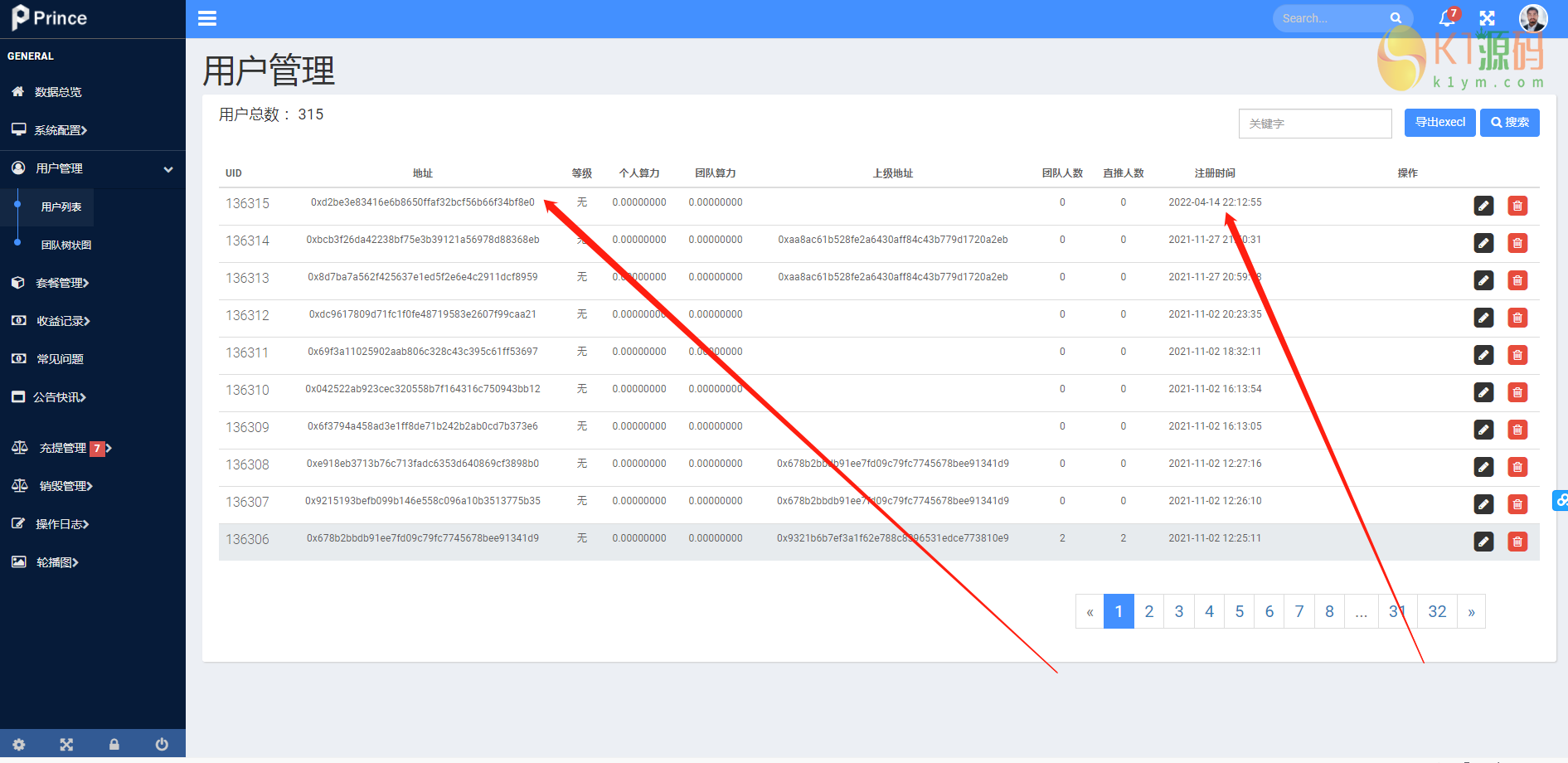Screen dimensions: 1568x763
Task: Jump to pagination page 32
Action: tap(1437, 611)
